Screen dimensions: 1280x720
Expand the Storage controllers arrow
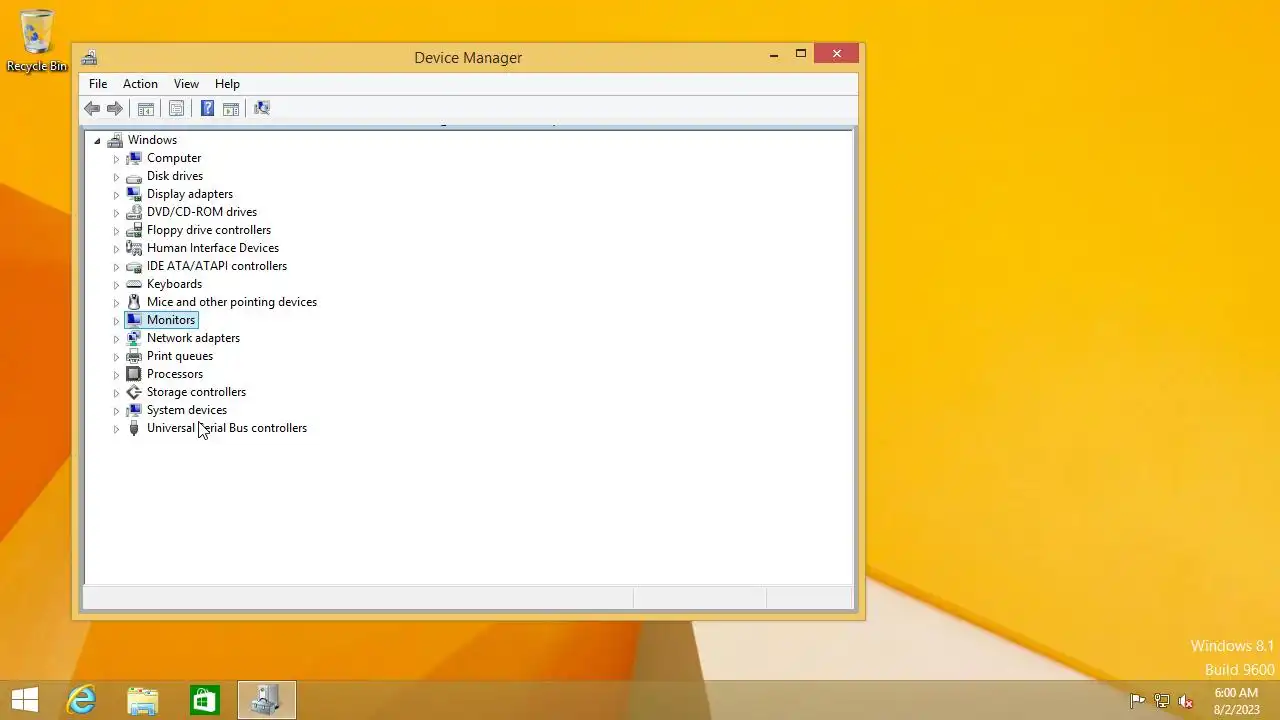pyautogui.click(x=116, y=393)
